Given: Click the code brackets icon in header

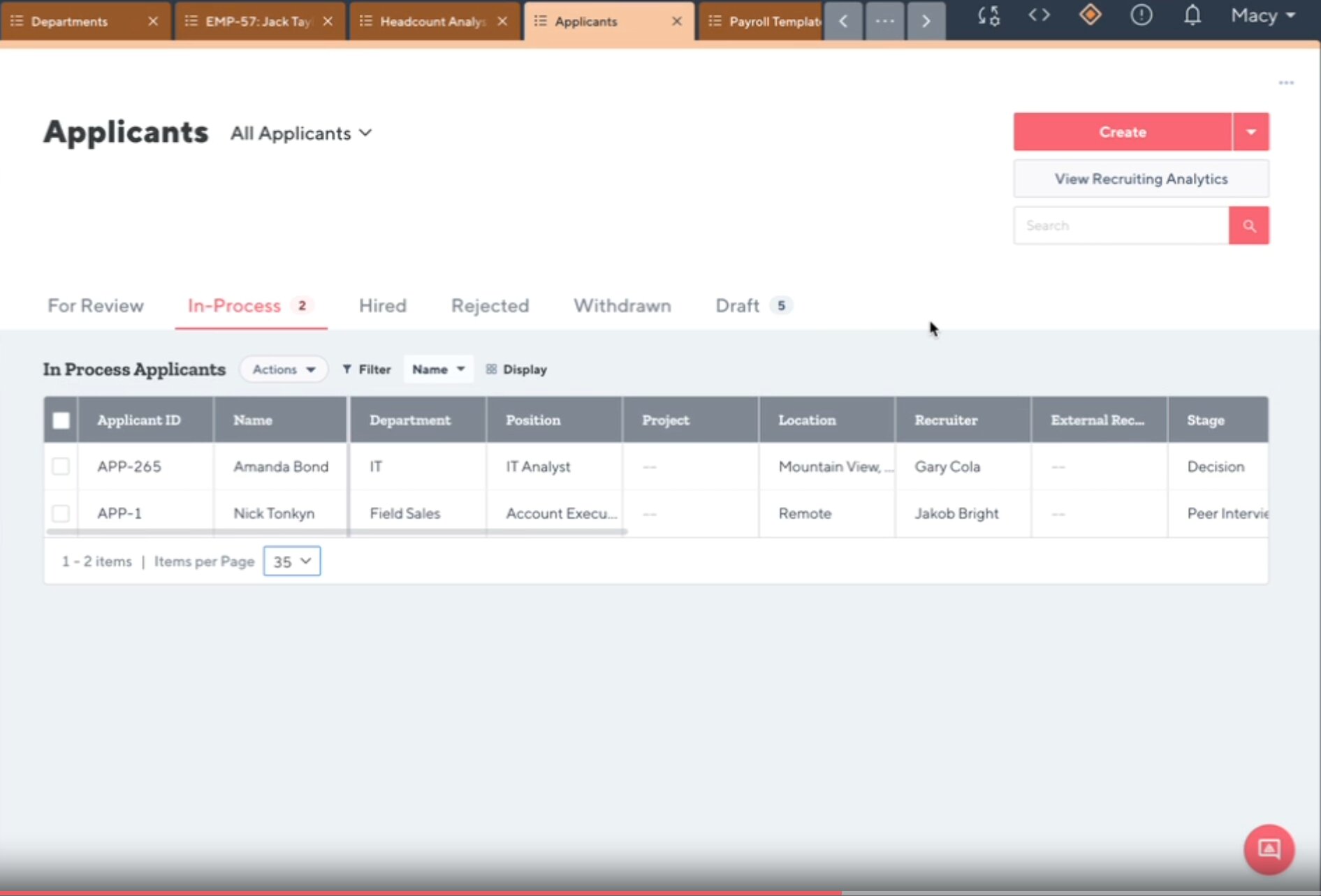Looking at the screenshot, I should (1039, 15).
